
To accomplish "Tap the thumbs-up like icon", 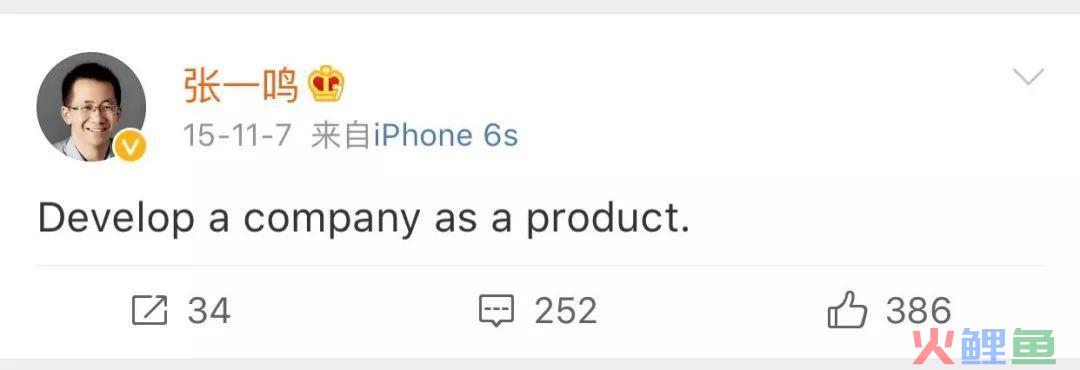I will point(847,309).
